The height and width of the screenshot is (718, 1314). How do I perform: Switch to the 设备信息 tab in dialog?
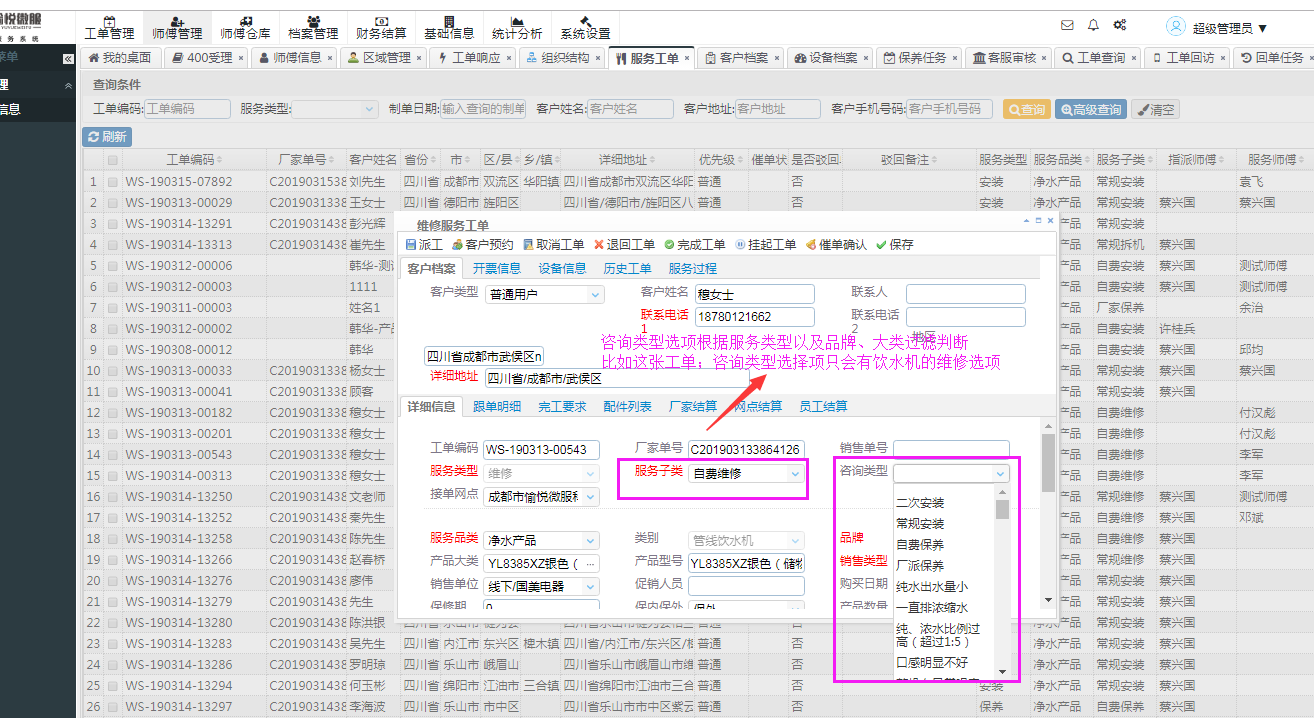[x=562, y=268]
